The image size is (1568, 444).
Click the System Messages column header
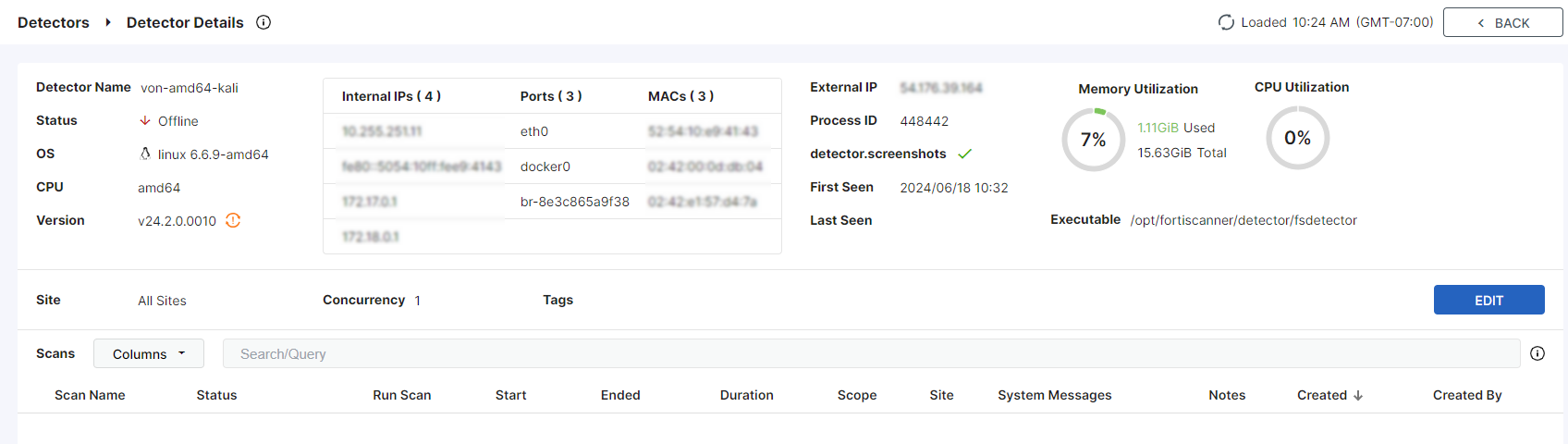coord(1054,395)
